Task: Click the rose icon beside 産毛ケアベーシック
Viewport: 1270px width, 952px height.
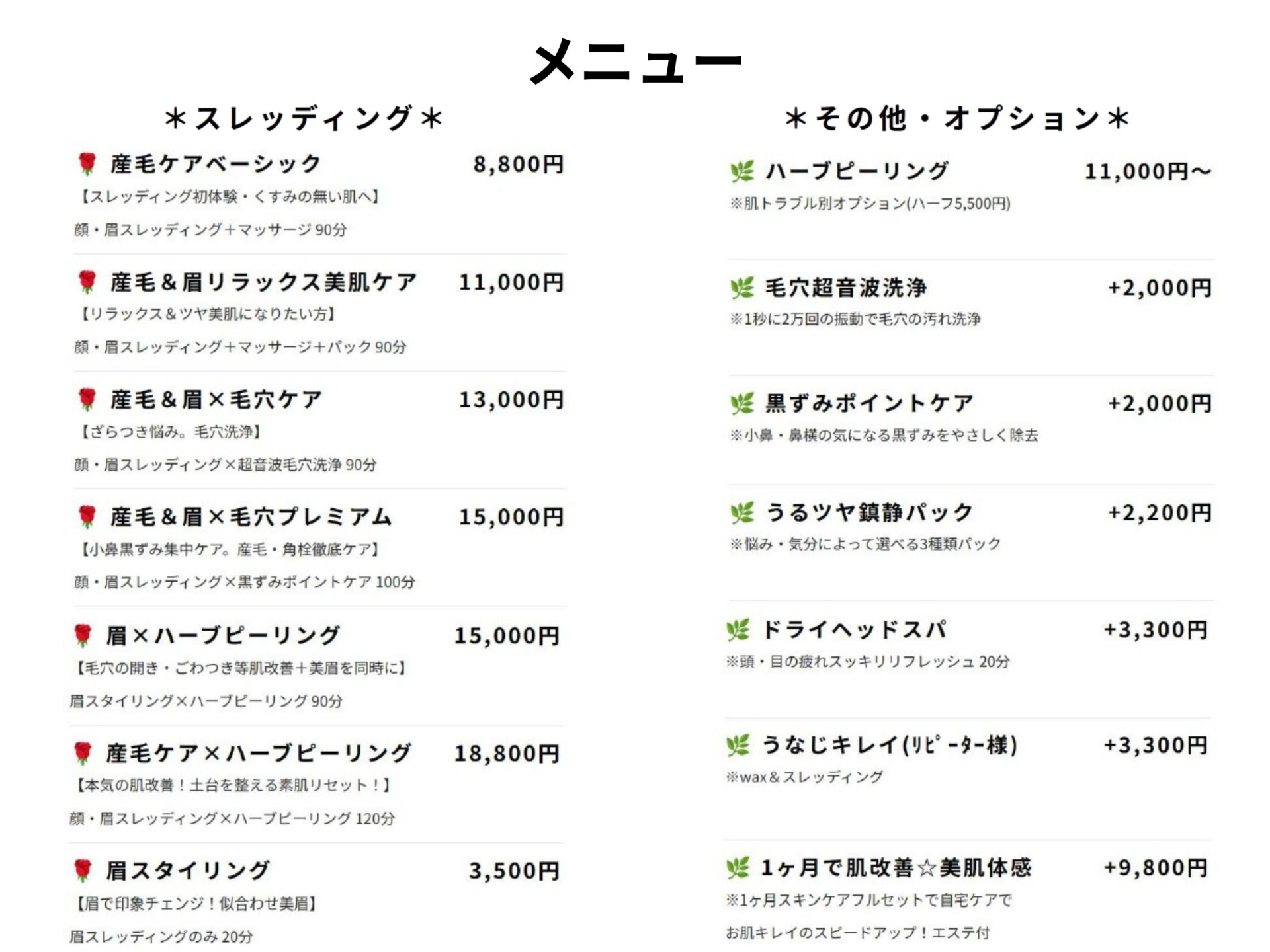Action: coord(87,163)
